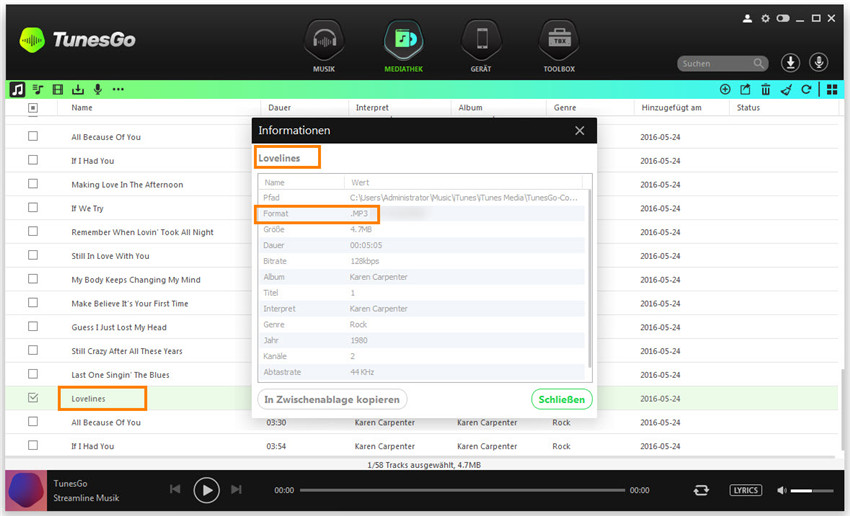This screenshot has height=516, width=850.
Task: Select the music note library icon
Action: pyautogui.click(x=17, y=89)
